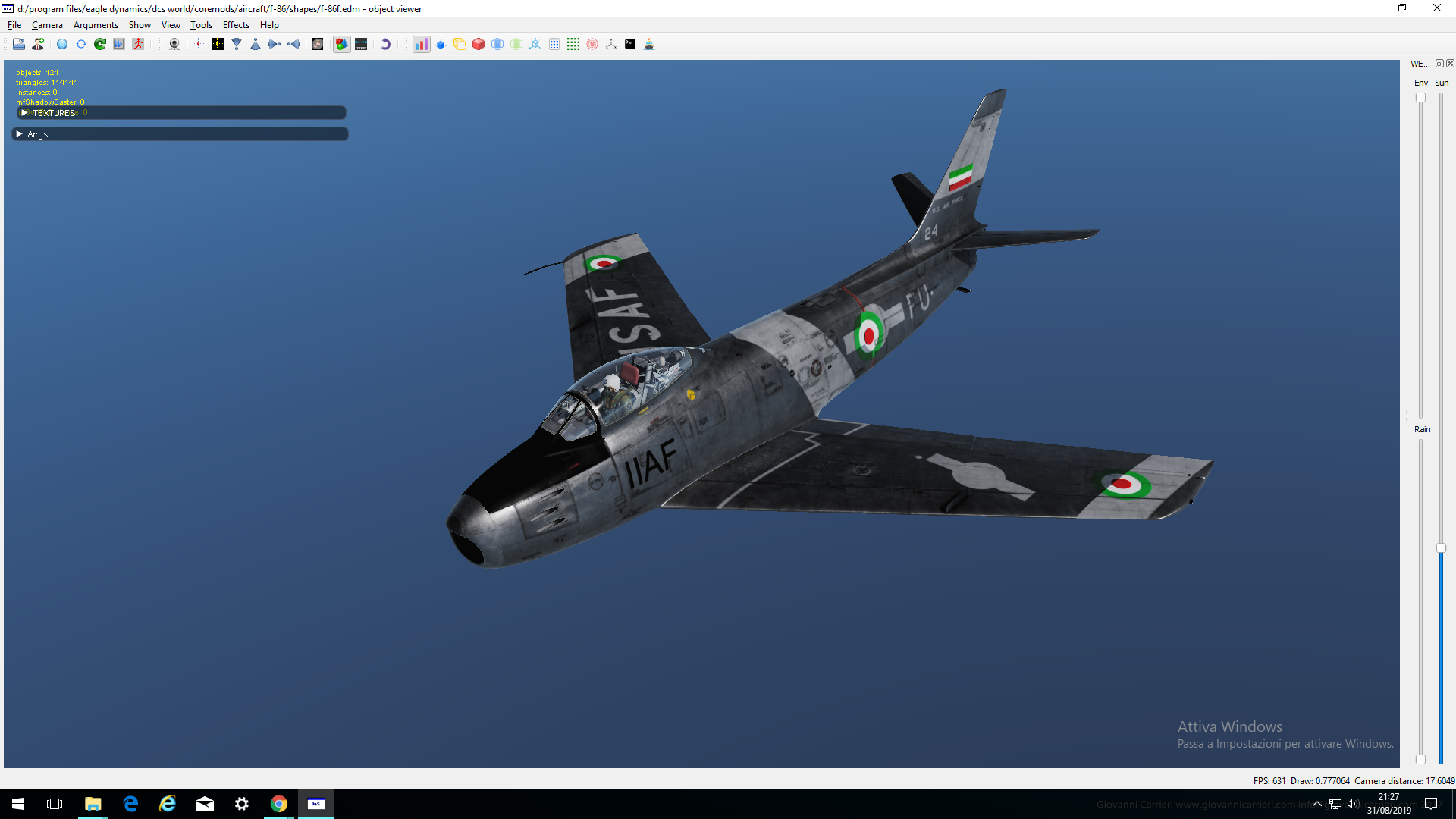Close the weather side panel
The width and height of the screenshot is (1456, 819).
1450,64
